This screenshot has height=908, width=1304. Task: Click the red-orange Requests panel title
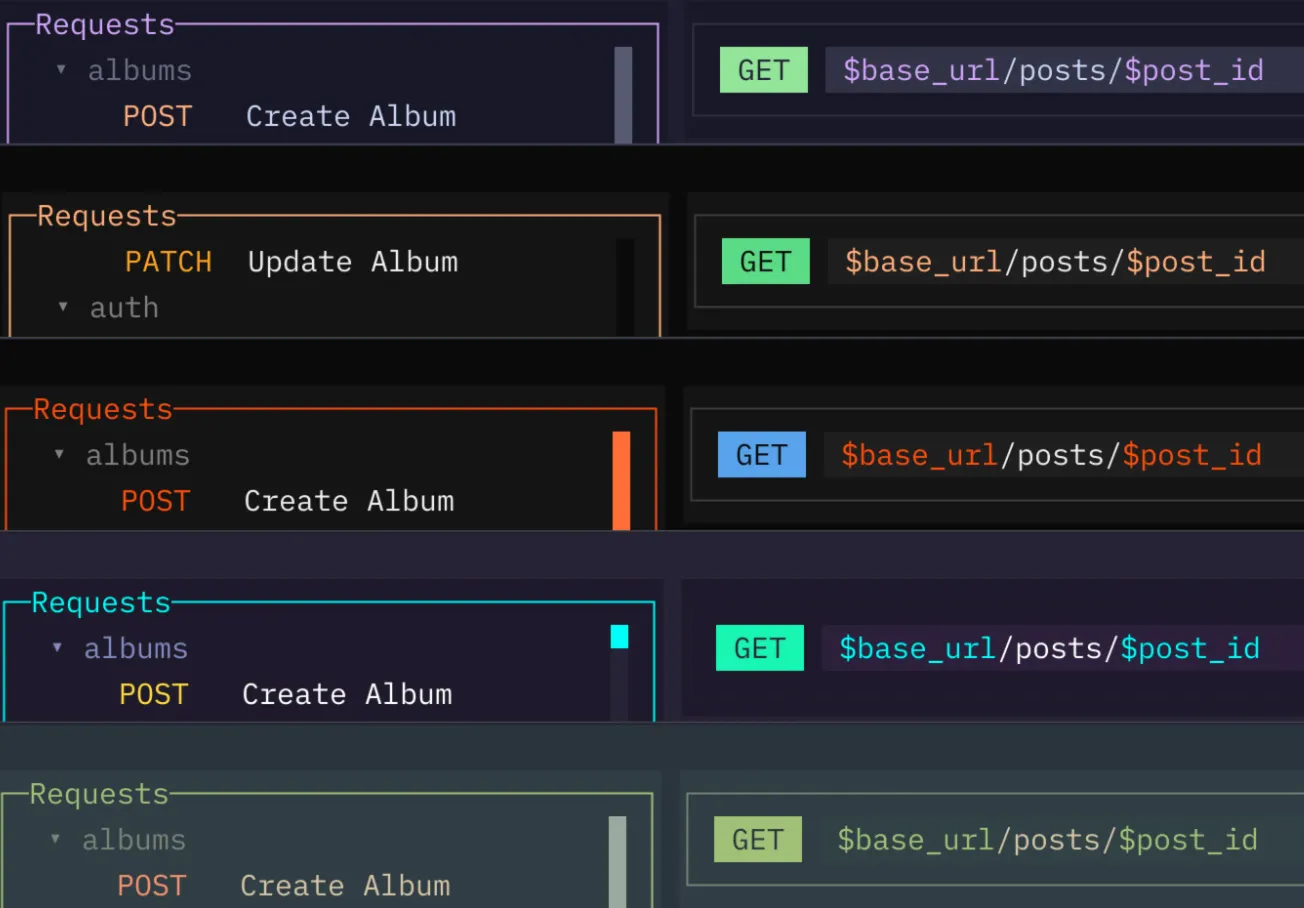coord(103,409)
